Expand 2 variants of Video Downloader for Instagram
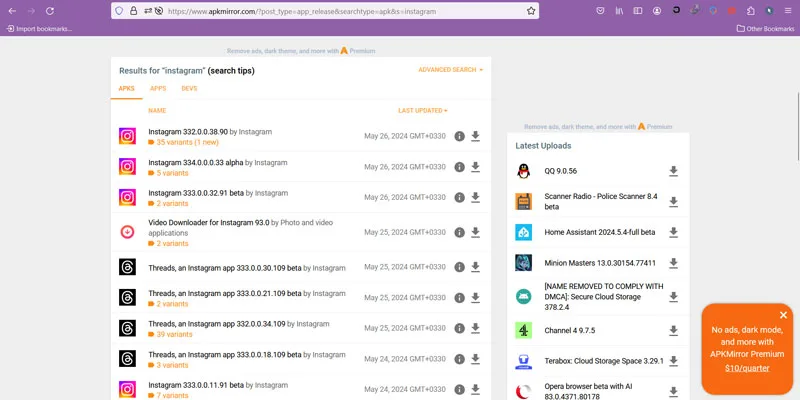The height and width of the screenshot is (400, 800). 168,243
